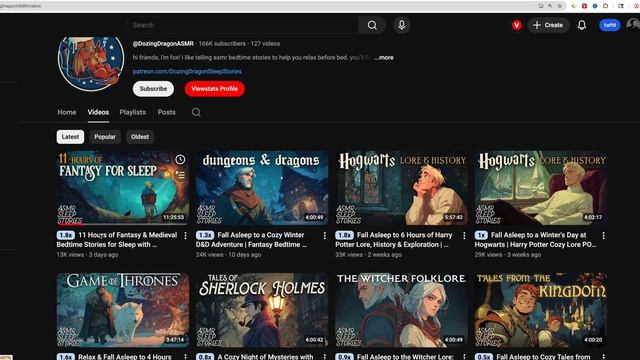The width and height of the screenshot is (640, 360).
Task: Sort videos by Oldest
Action: [140, 137]
